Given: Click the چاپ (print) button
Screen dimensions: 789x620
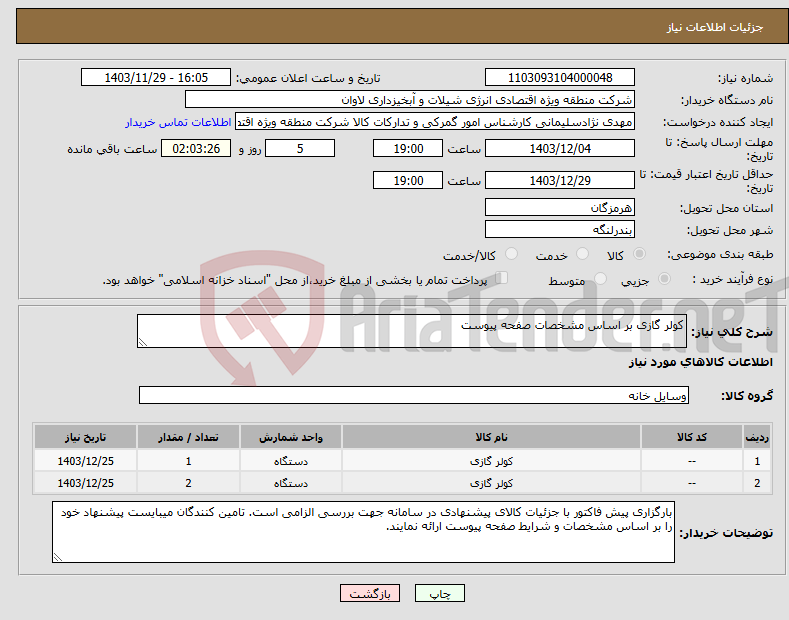Looking at the screenshot, I should (x=439, y=593).
